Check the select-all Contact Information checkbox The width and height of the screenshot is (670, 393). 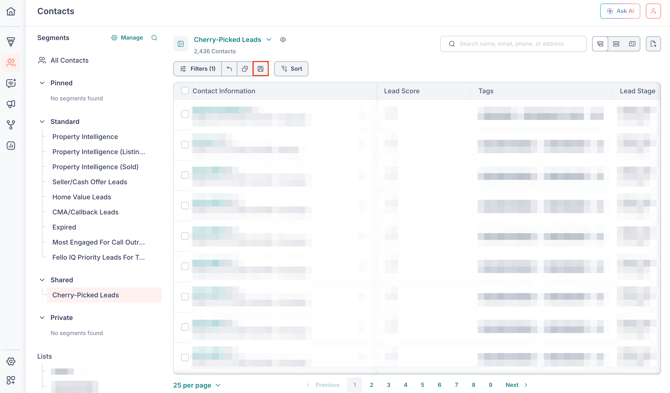[x=185, y=91]
